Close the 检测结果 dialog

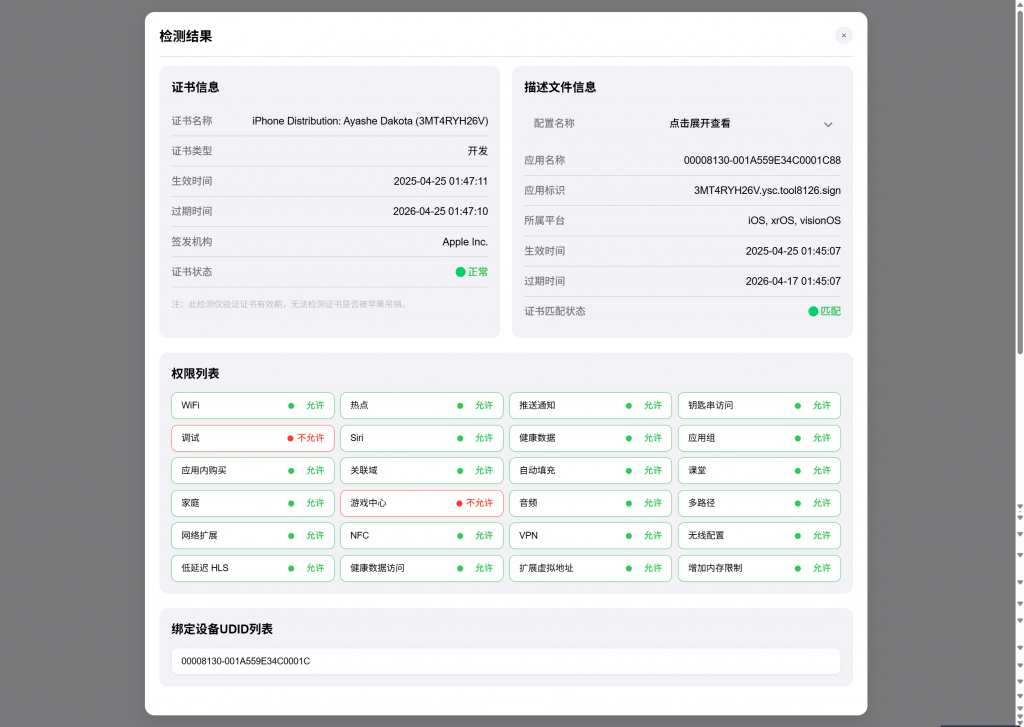coord(843,35)
